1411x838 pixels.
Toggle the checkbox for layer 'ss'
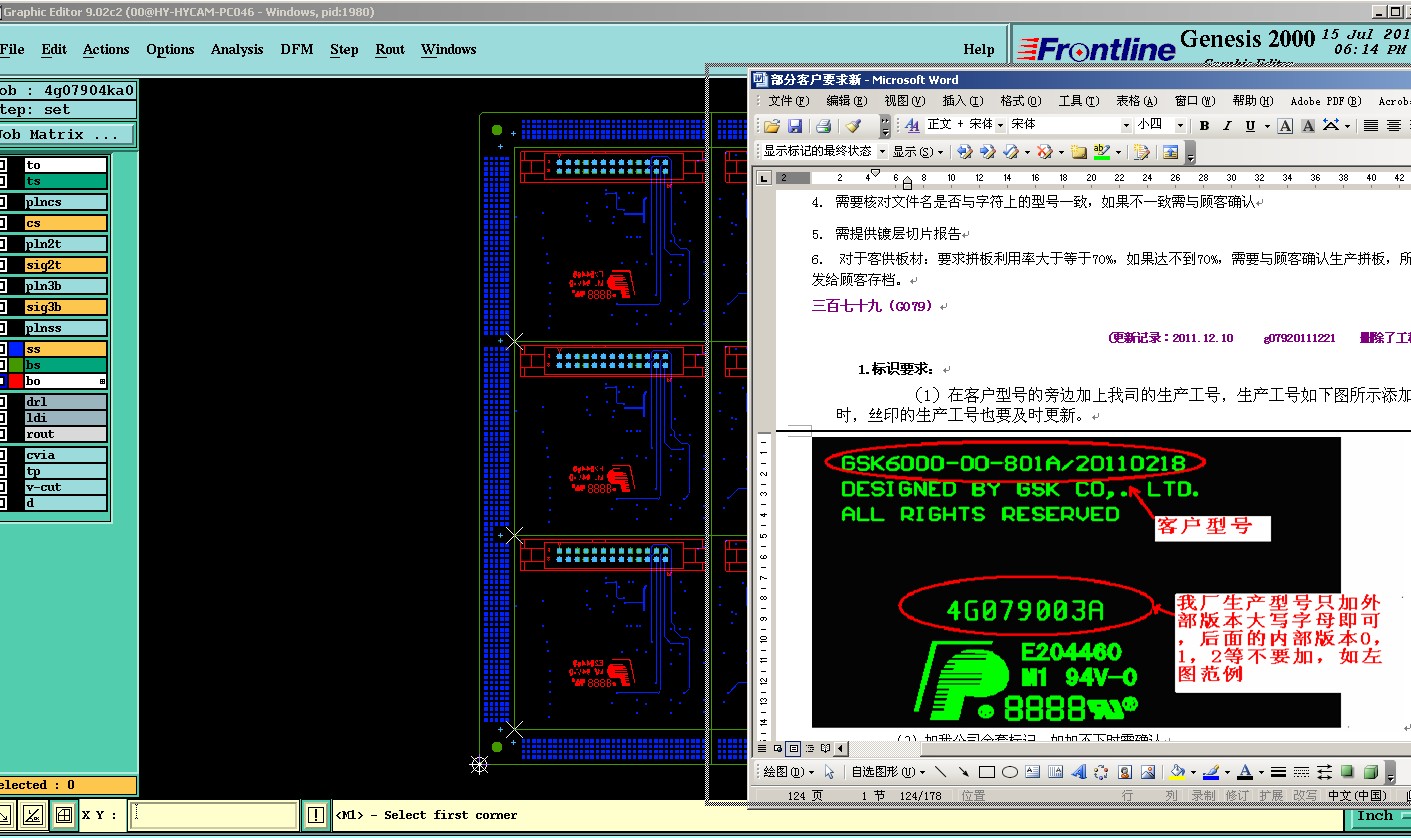click(x=3, y=349)
